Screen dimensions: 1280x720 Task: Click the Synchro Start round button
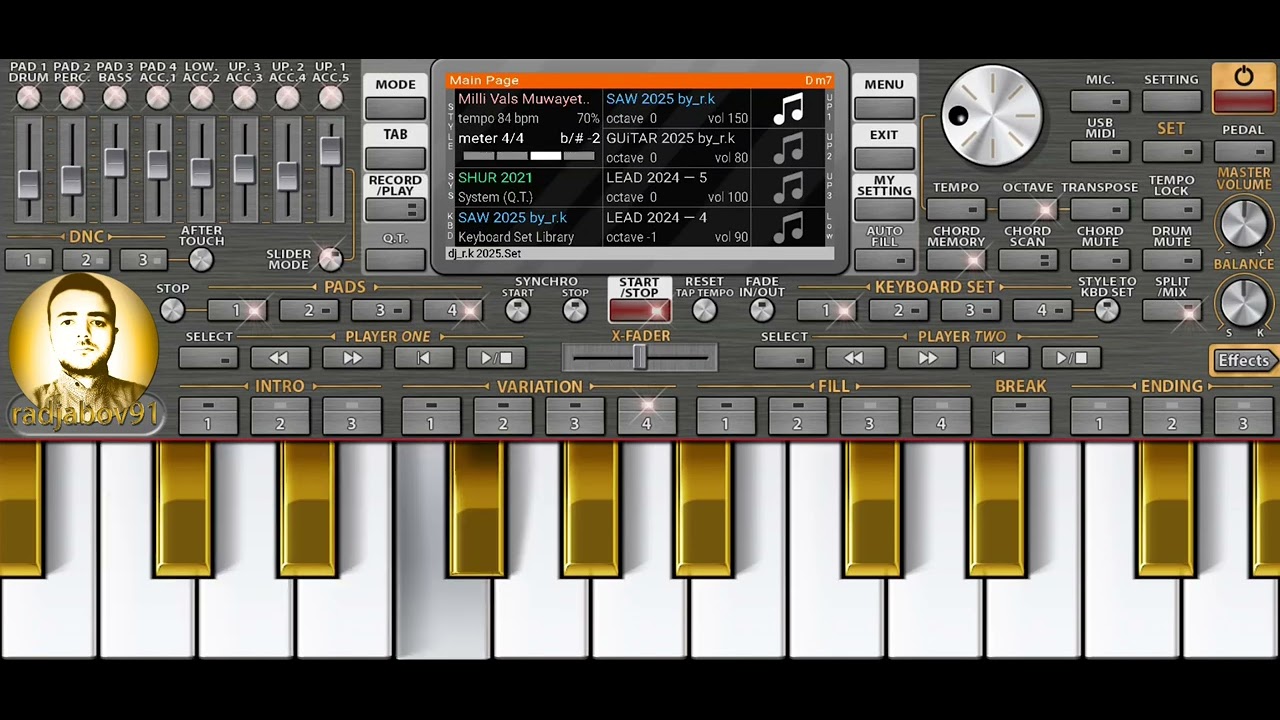coord(517,310)
